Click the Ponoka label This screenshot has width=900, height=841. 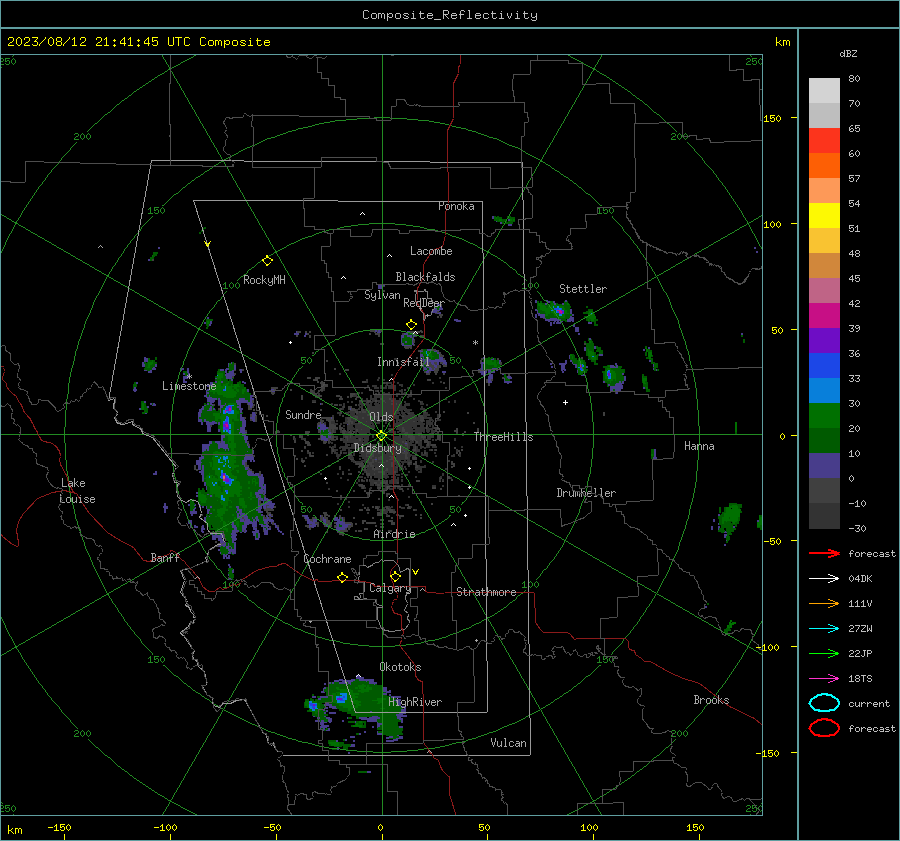[x=456, y=206]
